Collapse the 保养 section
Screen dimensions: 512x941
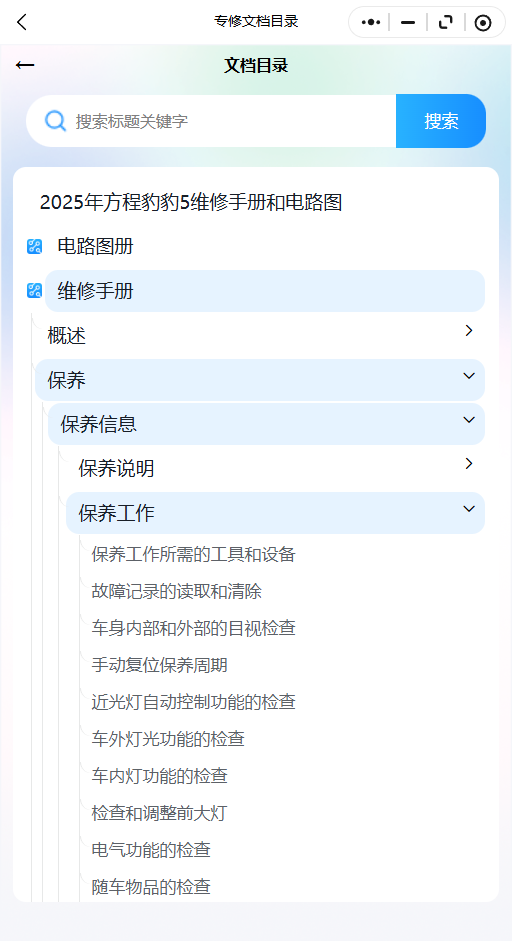tap(469, 376)
